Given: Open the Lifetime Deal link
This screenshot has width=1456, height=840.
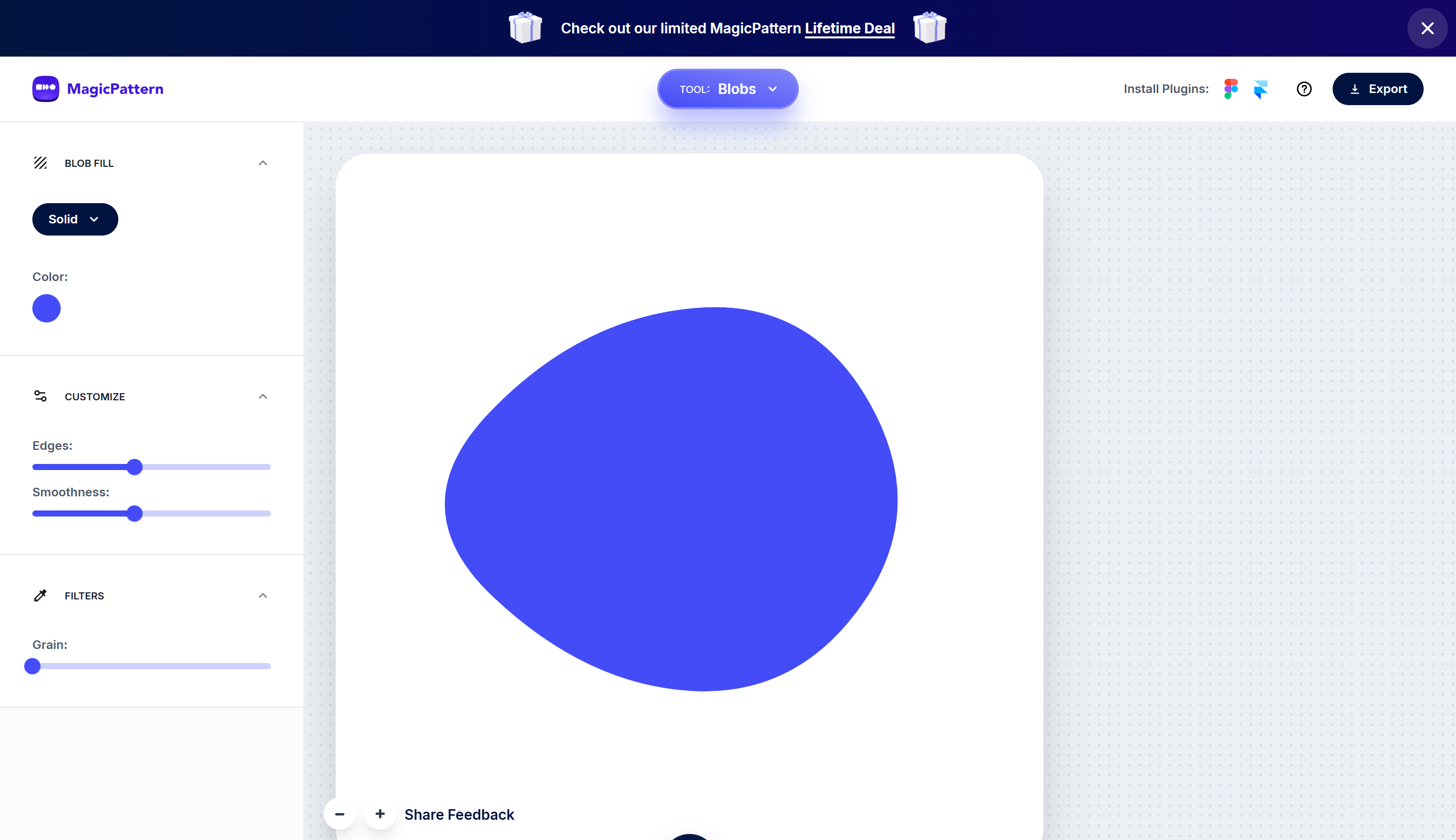Looking at the screenshot, I should point(849,28).
